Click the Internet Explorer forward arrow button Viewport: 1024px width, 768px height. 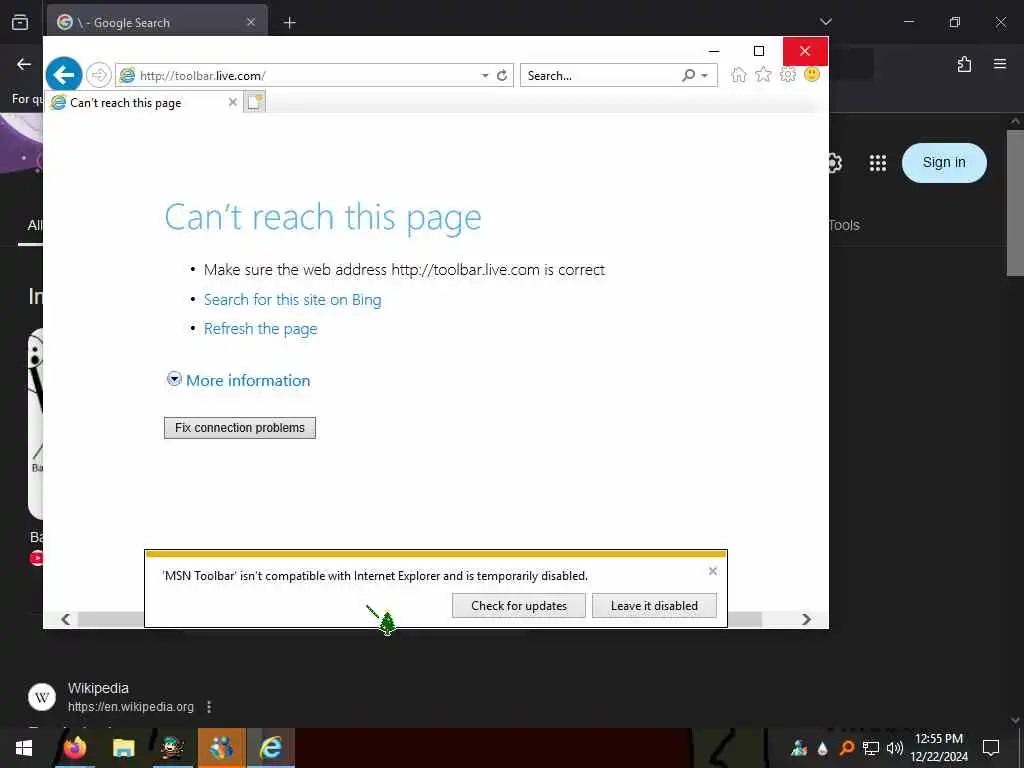pos(99,75)
